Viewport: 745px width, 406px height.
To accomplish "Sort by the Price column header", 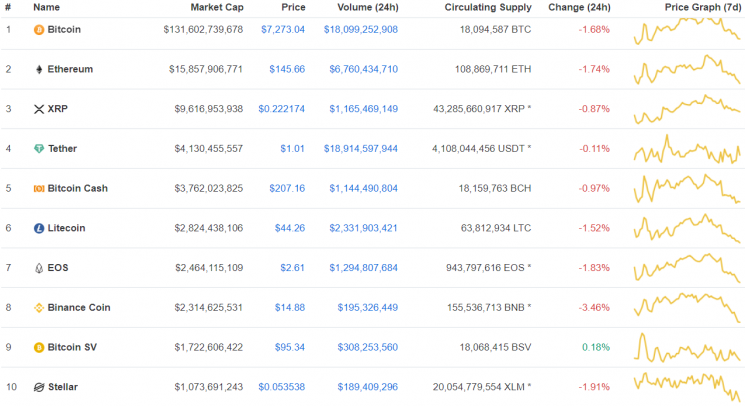I will pyautogui.click(x=293, y=7).
